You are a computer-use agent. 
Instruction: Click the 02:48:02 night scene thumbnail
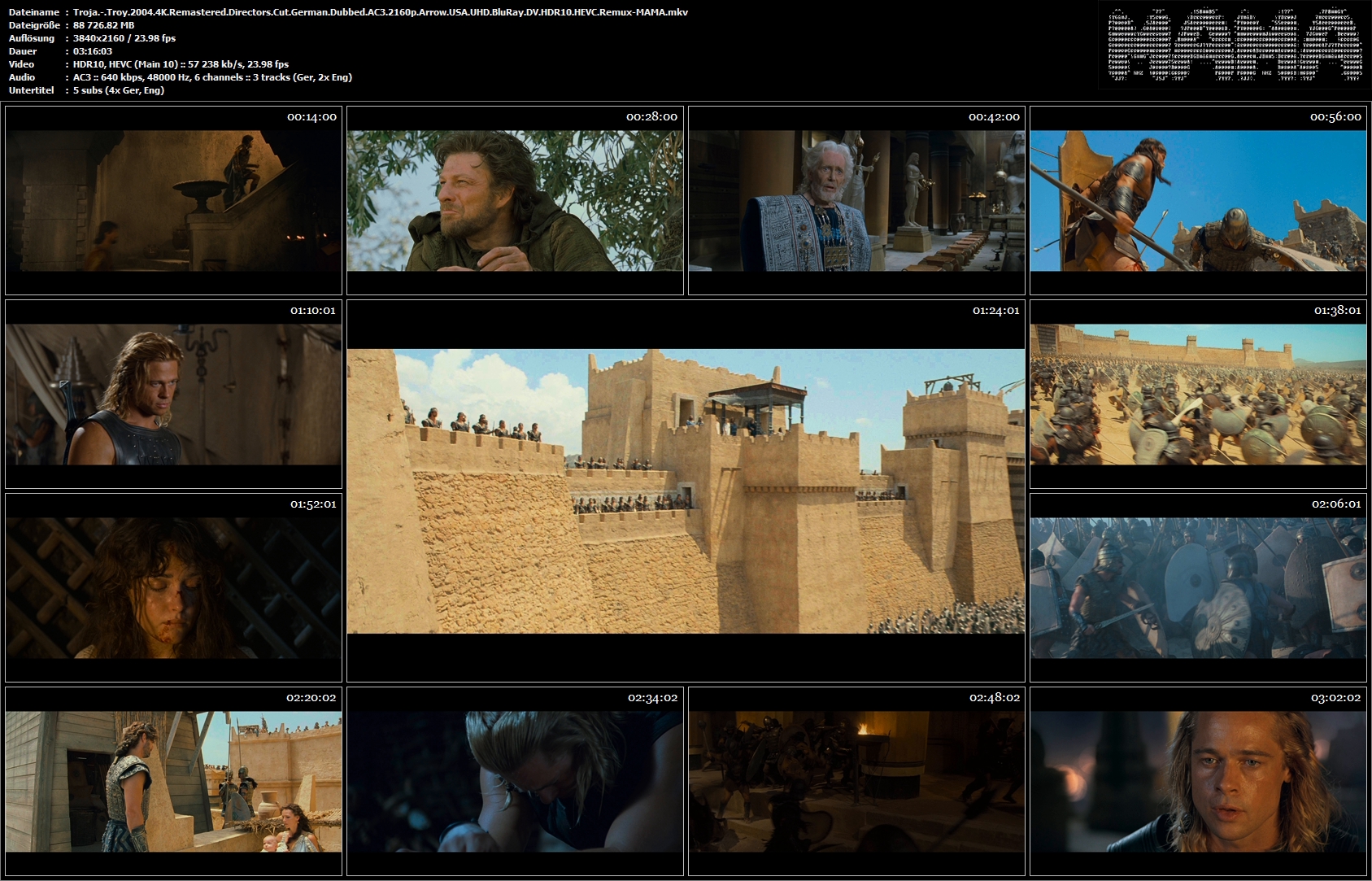point(856,781)
